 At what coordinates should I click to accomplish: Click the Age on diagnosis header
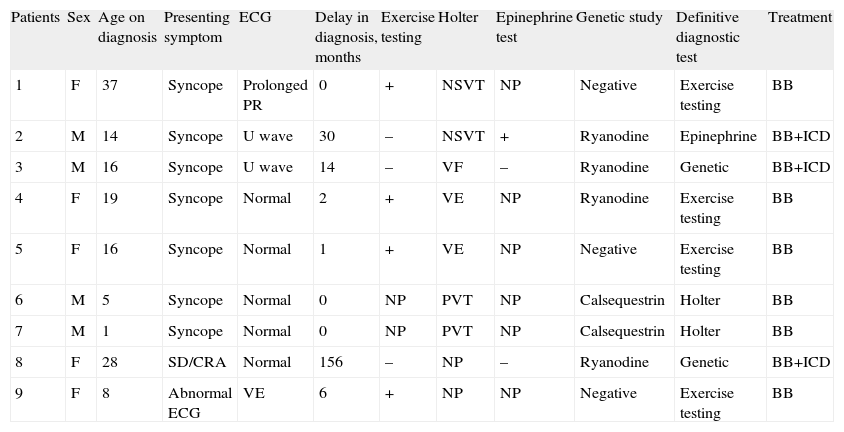127,27
